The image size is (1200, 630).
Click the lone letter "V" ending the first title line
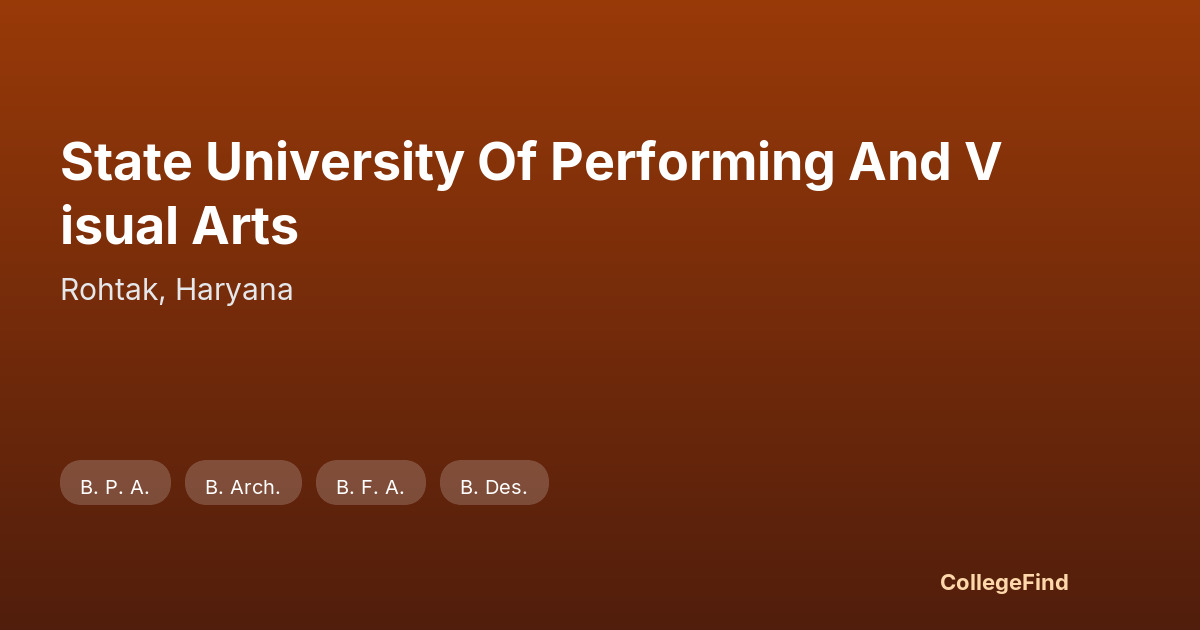pos(983,162)
